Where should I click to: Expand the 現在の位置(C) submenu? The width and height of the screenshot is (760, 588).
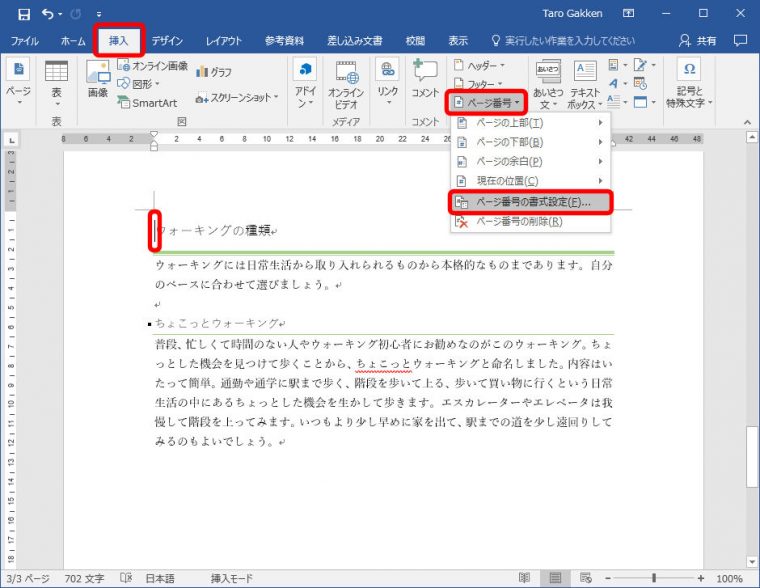(x=530, y=181)
